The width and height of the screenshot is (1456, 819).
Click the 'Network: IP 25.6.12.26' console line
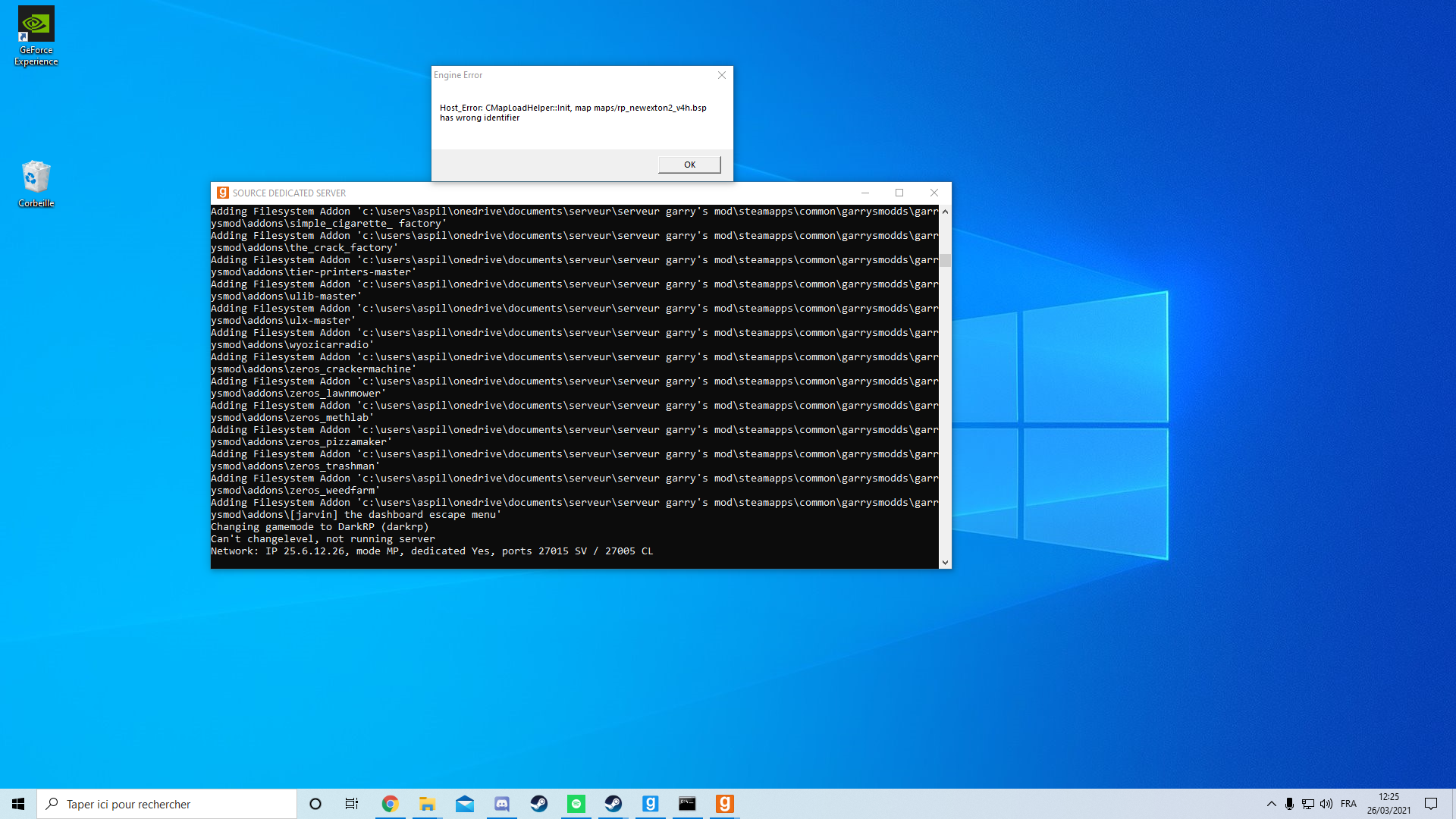(431, 551)
